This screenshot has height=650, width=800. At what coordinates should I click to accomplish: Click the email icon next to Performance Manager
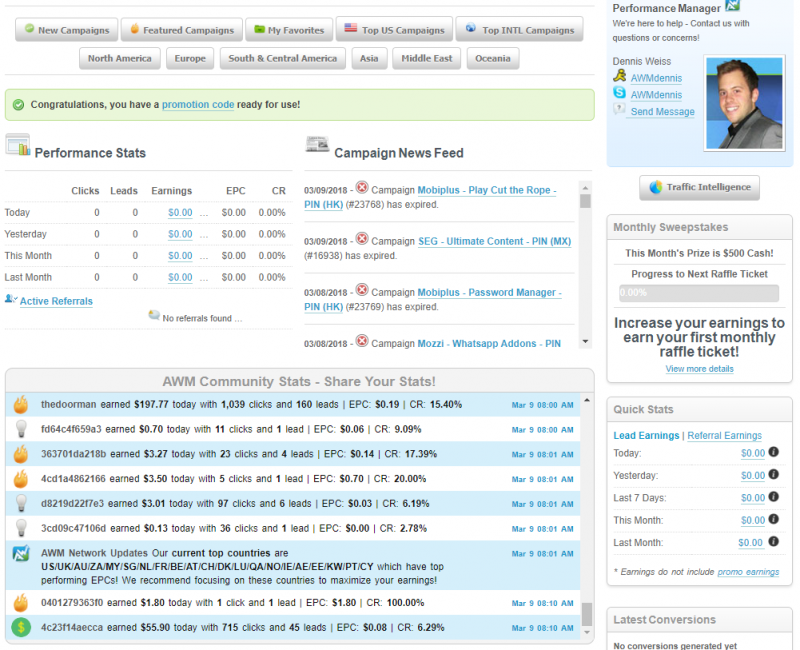pos(732,6)
